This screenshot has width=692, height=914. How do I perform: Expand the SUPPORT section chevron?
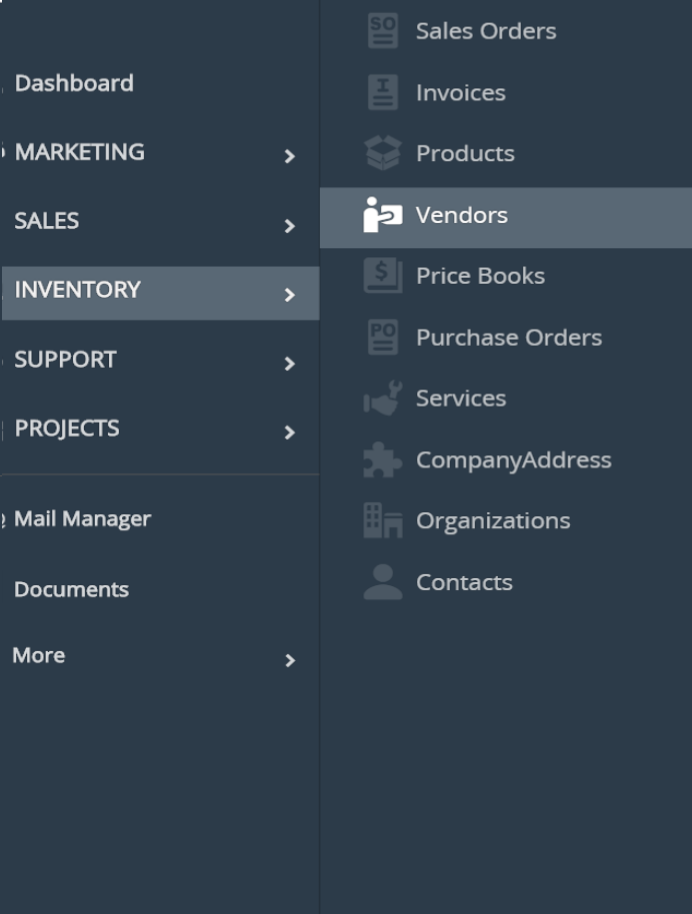coord(289,364)
